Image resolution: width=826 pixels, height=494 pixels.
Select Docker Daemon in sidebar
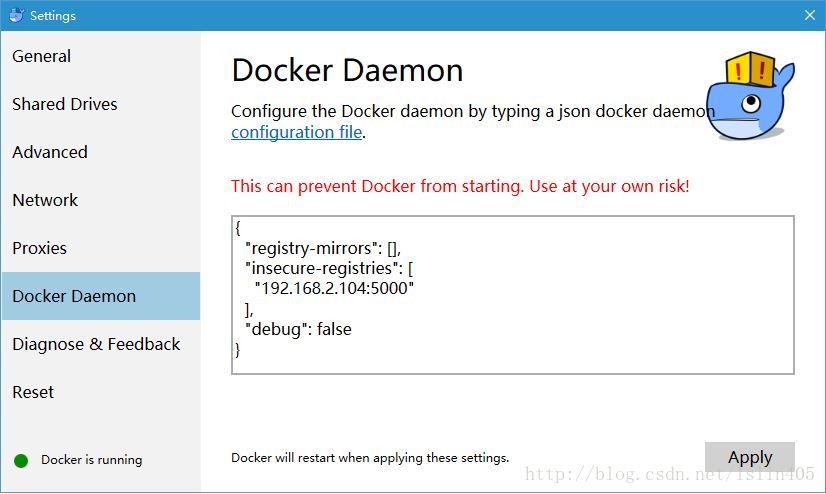click(x=100, y=296)
